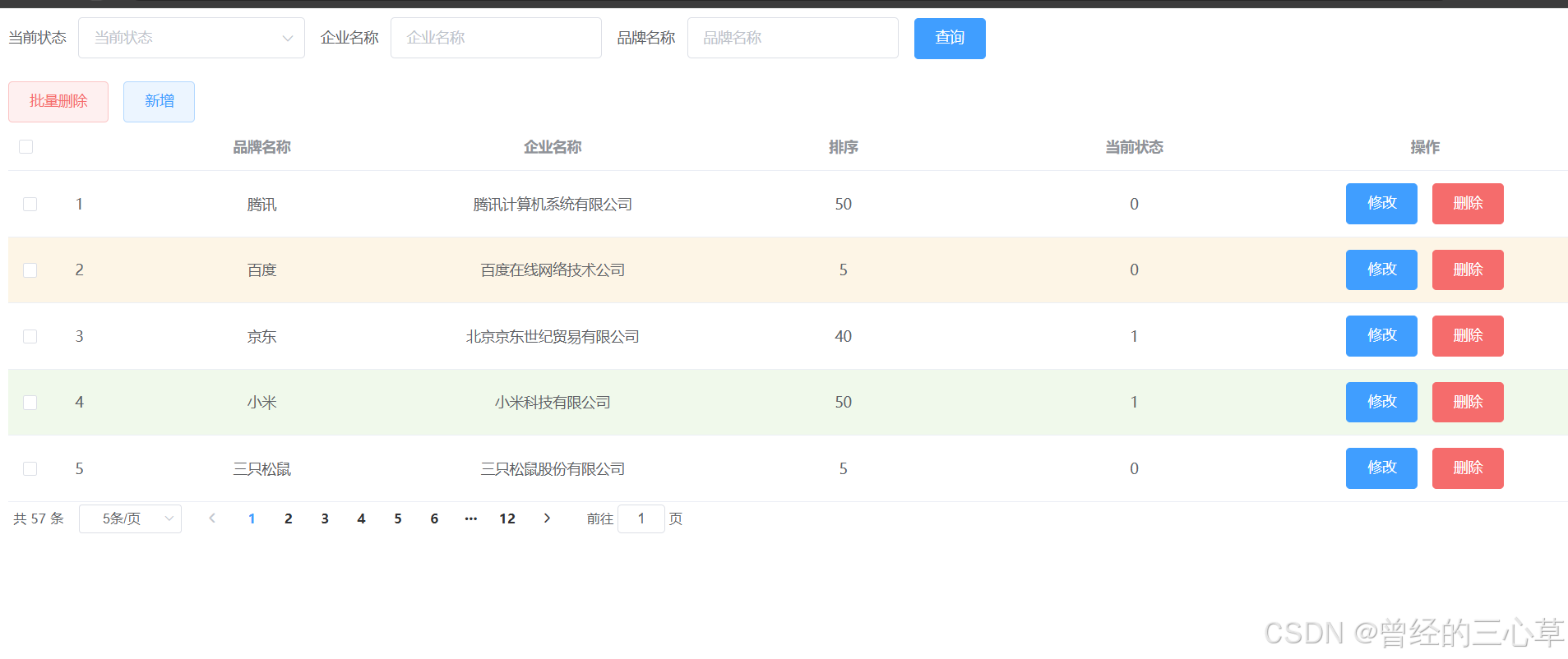
Task: Click 修改 for the 小米 row
Action: [x=1381, y=402]
